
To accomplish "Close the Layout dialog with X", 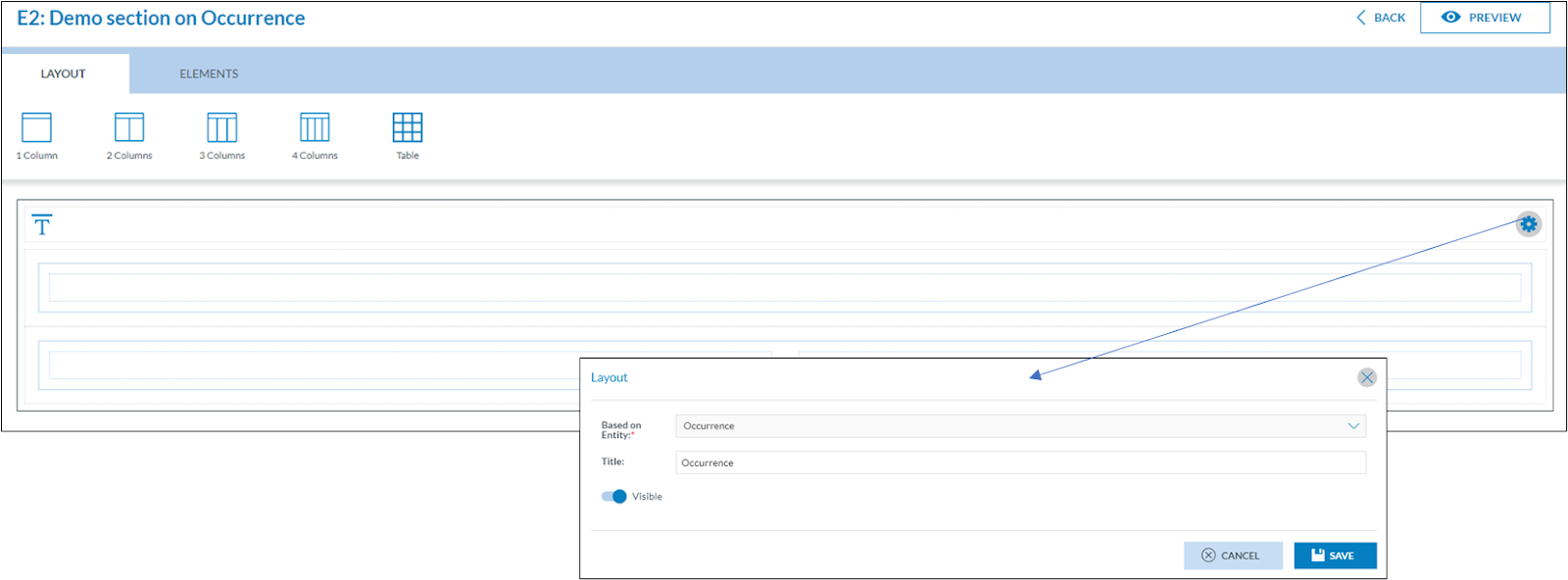I will tap(1366, 378).
